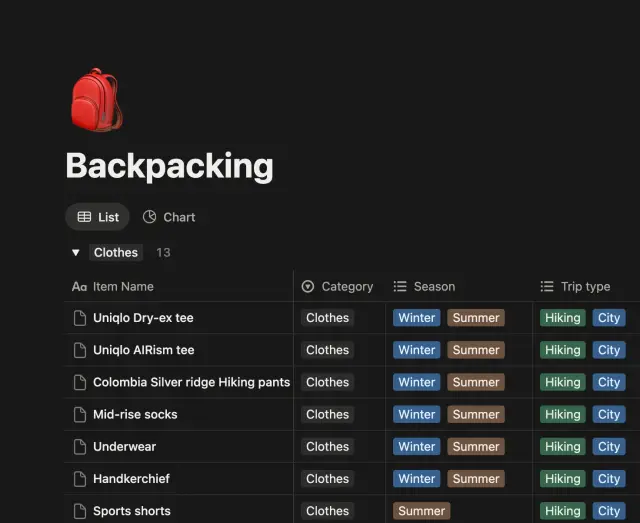
Task: Click the Summer tag in Sports shorts row
Action: 422,511
